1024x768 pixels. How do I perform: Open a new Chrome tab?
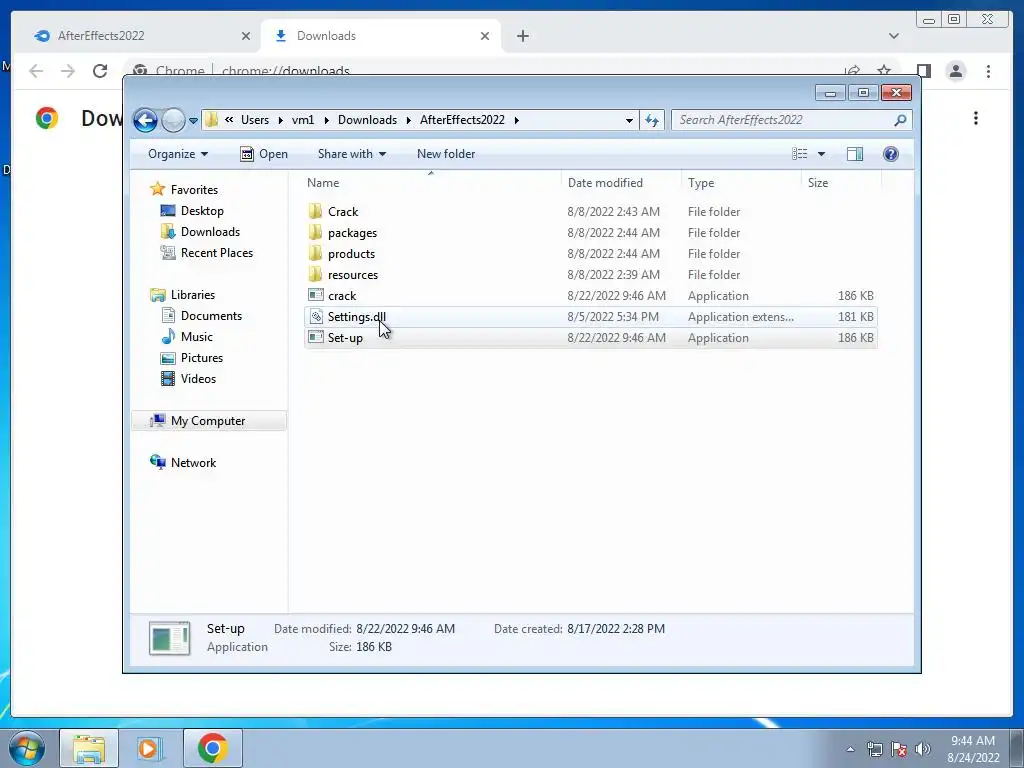point(522,36)
